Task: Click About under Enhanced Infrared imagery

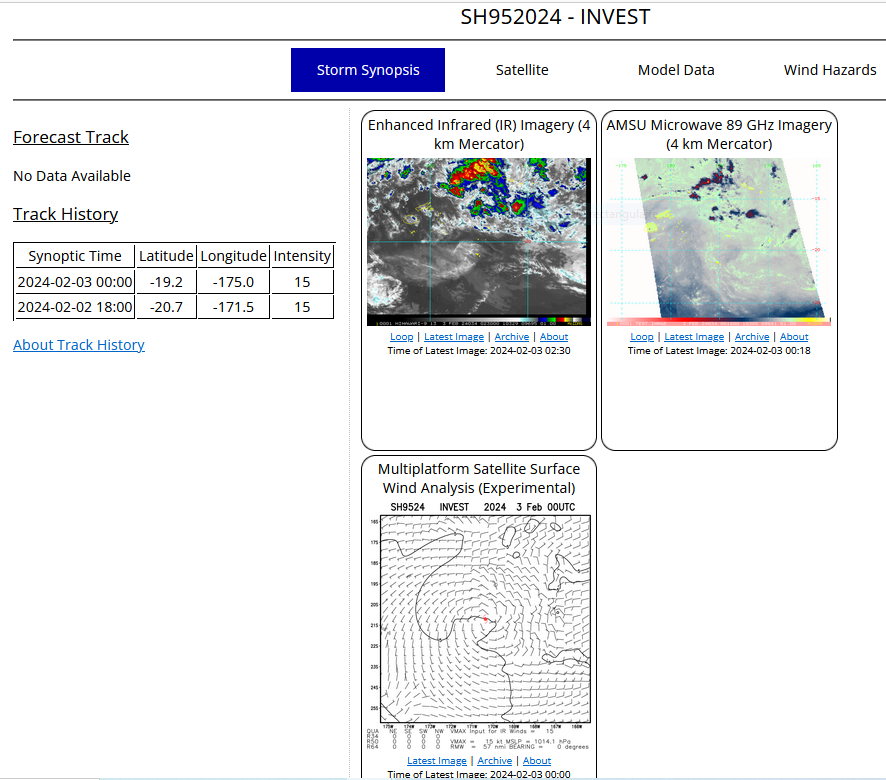Action: pyautogui.click(x=554, y=337)
